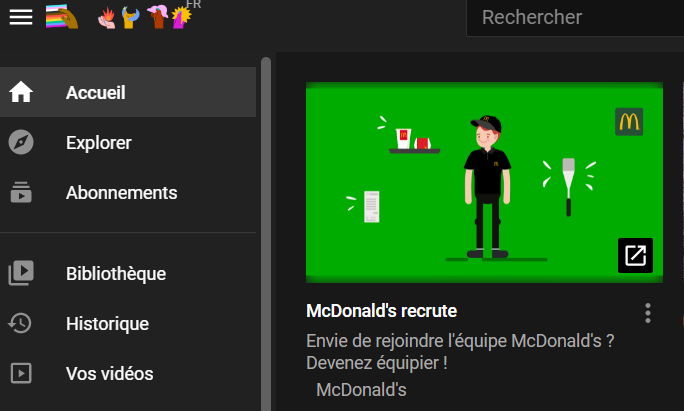The height and width of the screenshot is (411, 684).
Task: Click the Explorer compass icon
Action: pos(21,142)
